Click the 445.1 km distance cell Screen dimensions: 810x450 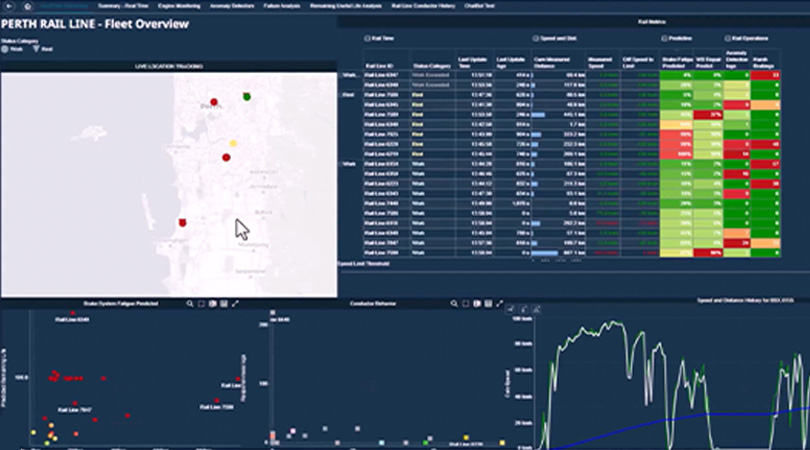click(x=558, y=115)
